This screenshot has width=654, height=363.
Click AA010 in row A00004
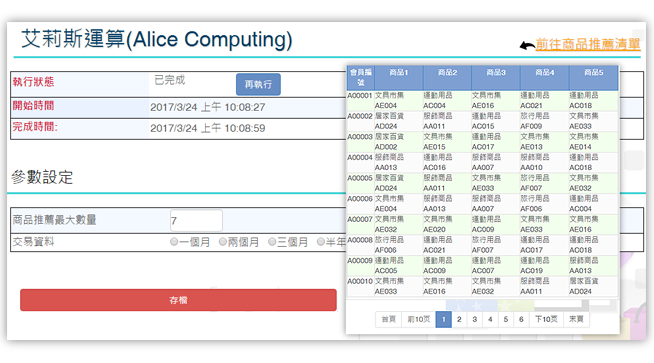(531, 167)
